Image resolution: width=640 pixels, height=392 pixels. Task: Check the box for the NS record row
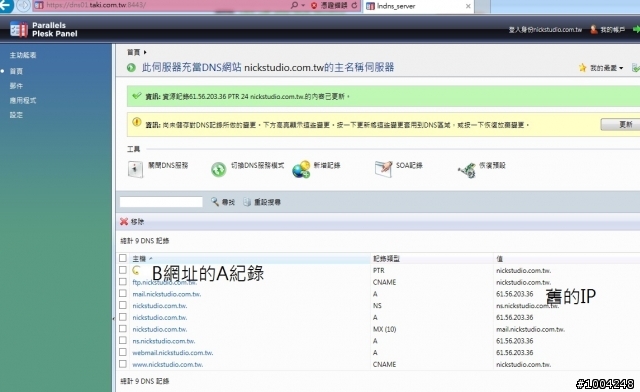(x=123, y=305)
